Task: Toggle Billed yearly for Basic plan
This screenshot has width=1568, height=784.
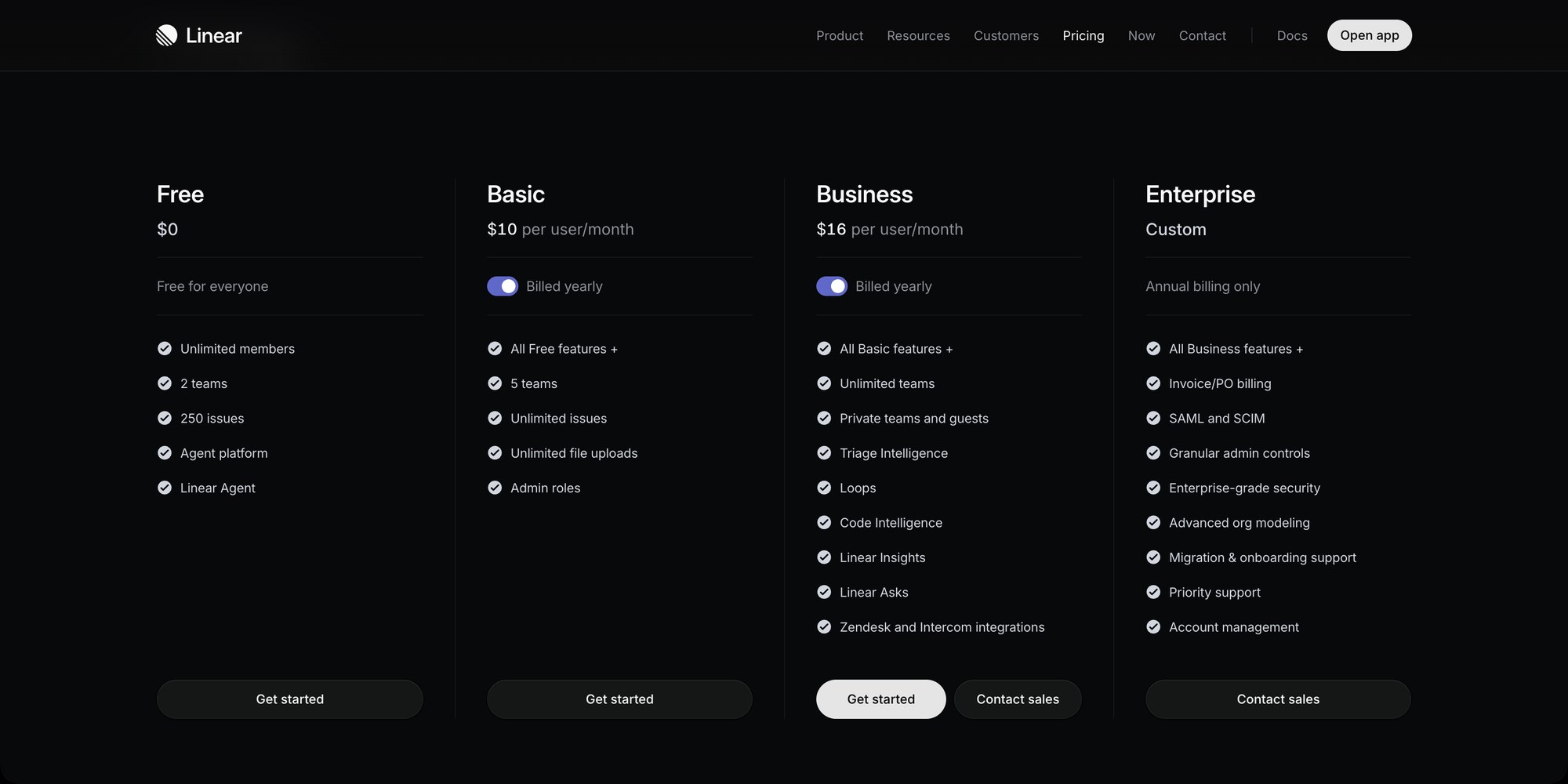Action: [x=503, y=286]
